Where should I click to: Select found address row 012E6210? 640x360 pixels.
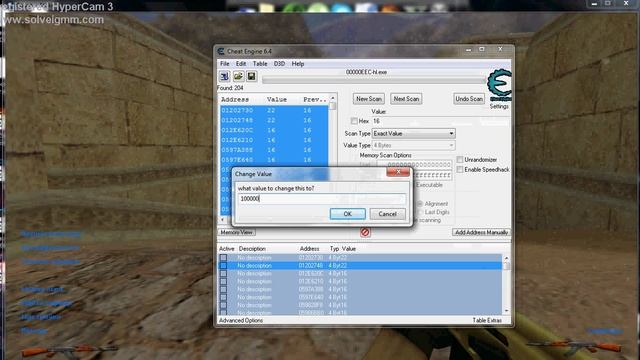274,140
